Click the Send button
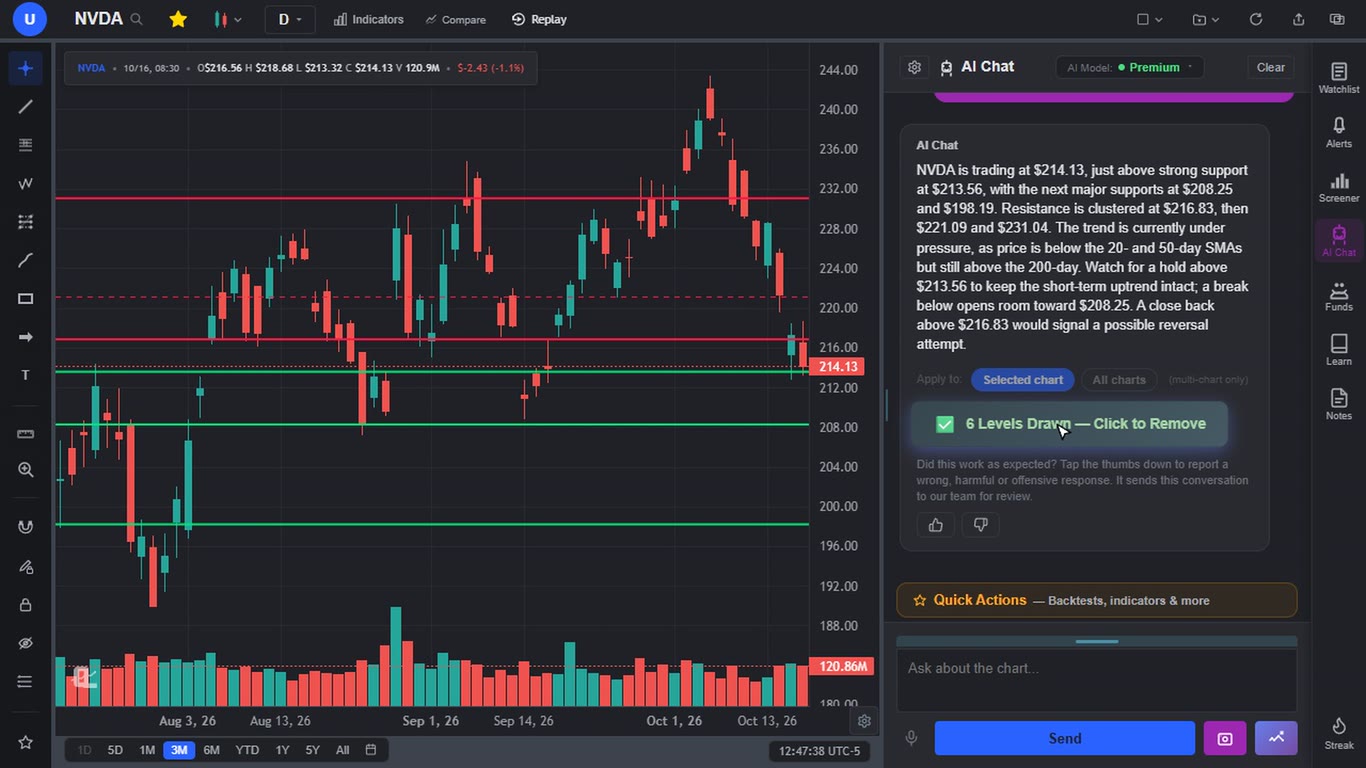 [x=1065, y=738]
